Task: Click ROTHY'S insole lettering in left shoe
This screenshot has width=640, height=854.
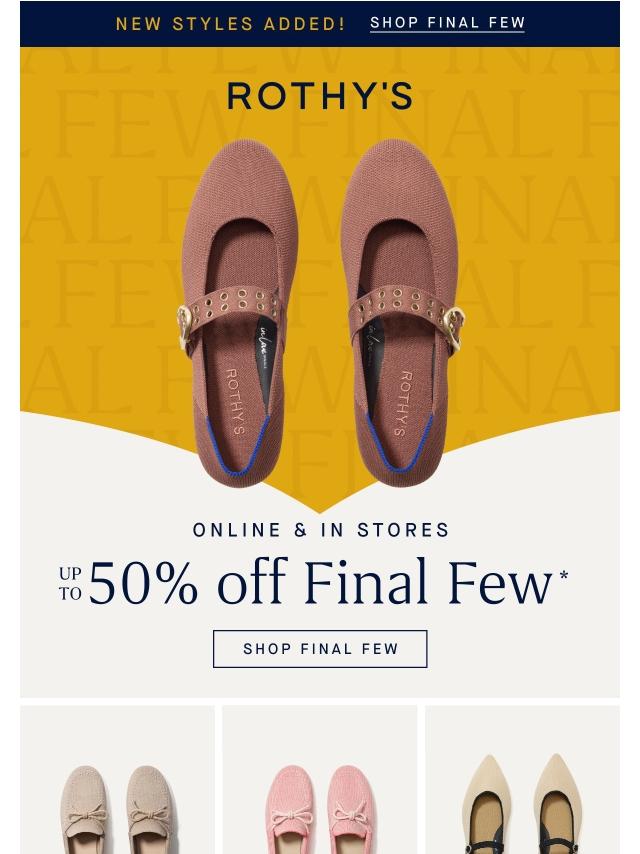Action: click(x=234, y=401)
